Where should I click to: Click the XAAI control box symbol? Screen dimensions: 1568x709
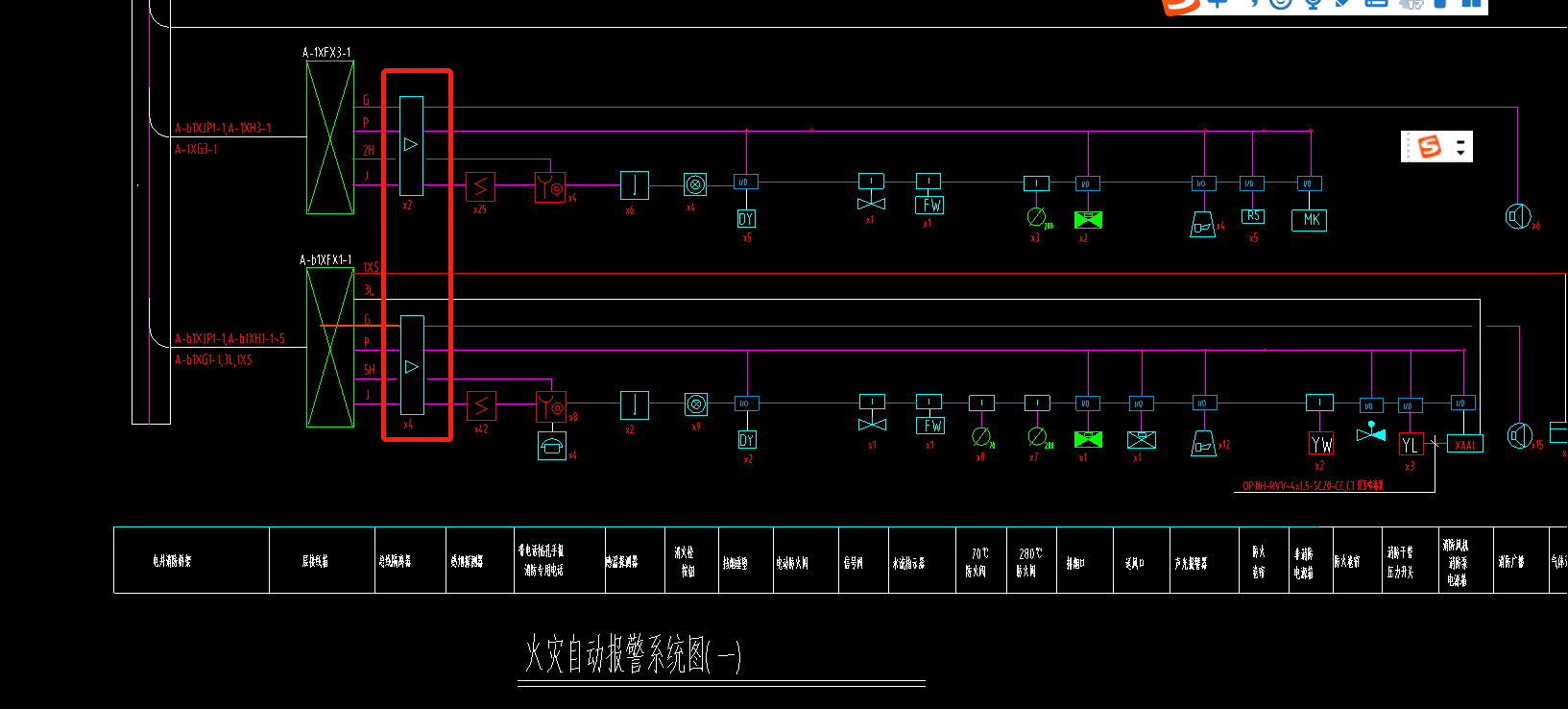point(1465,444)
